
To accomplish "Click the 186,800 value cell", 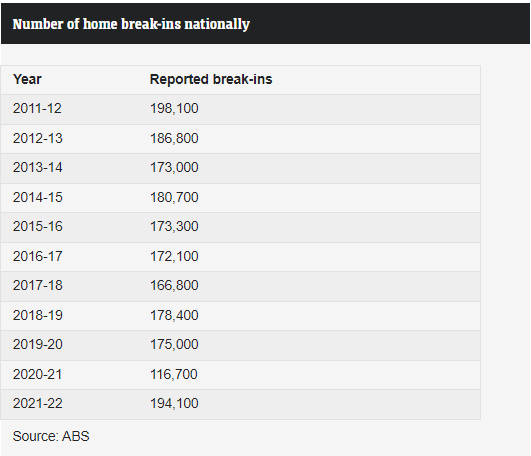I will click(174, 138).
